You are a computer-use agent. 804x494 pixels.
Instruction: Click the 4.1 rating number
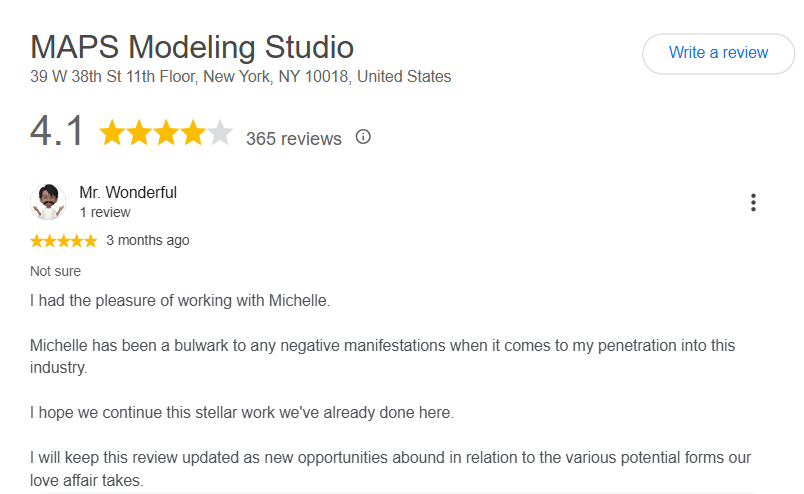pos(56,131)
